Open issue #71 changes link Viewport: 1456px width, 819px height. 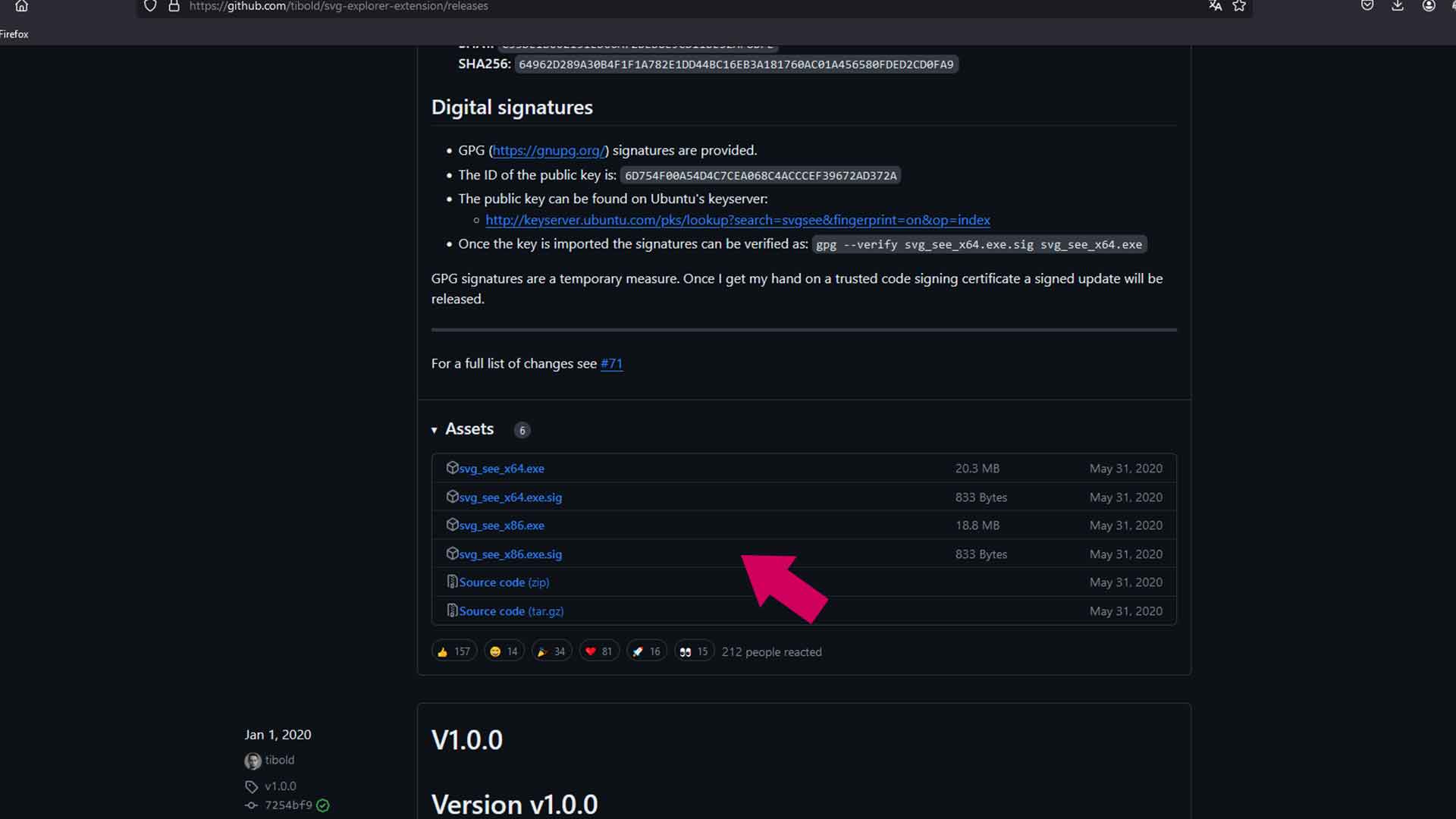(x=611, y=363)
